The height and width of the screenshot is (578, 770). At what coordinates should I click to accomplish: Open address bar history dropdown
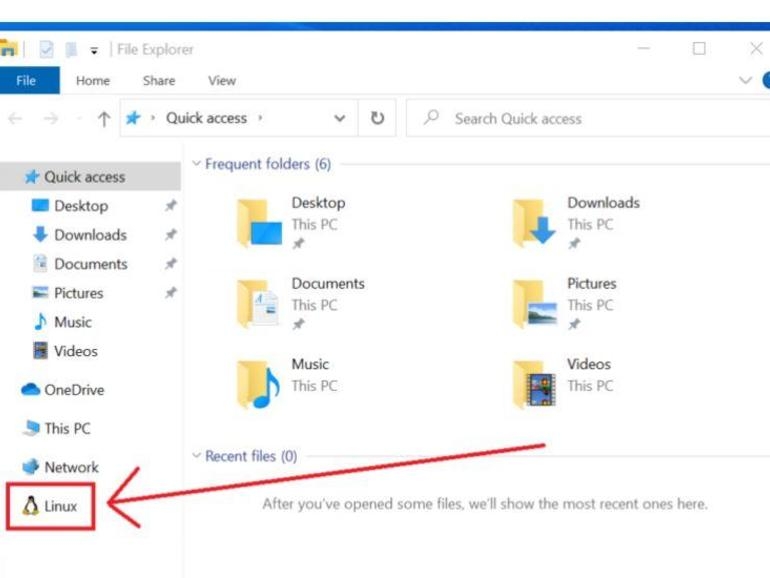(339, 118)
